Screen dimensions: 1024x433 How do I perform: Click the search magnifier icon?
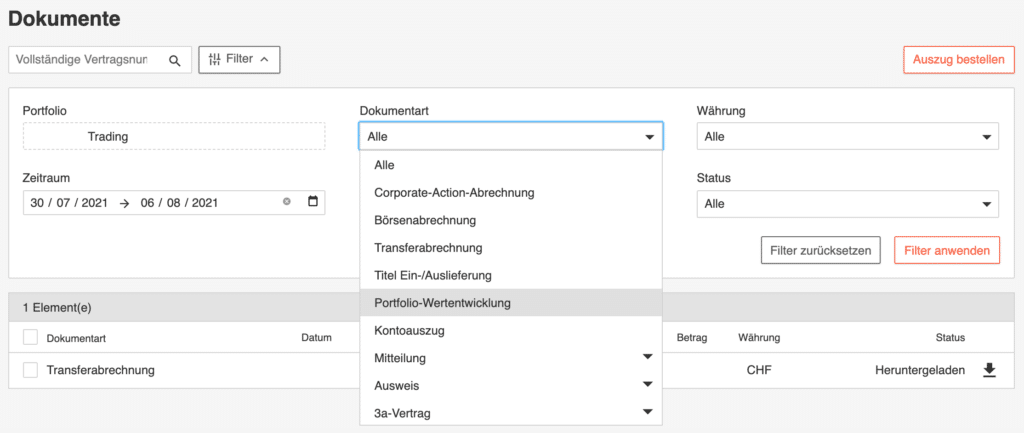174,60
